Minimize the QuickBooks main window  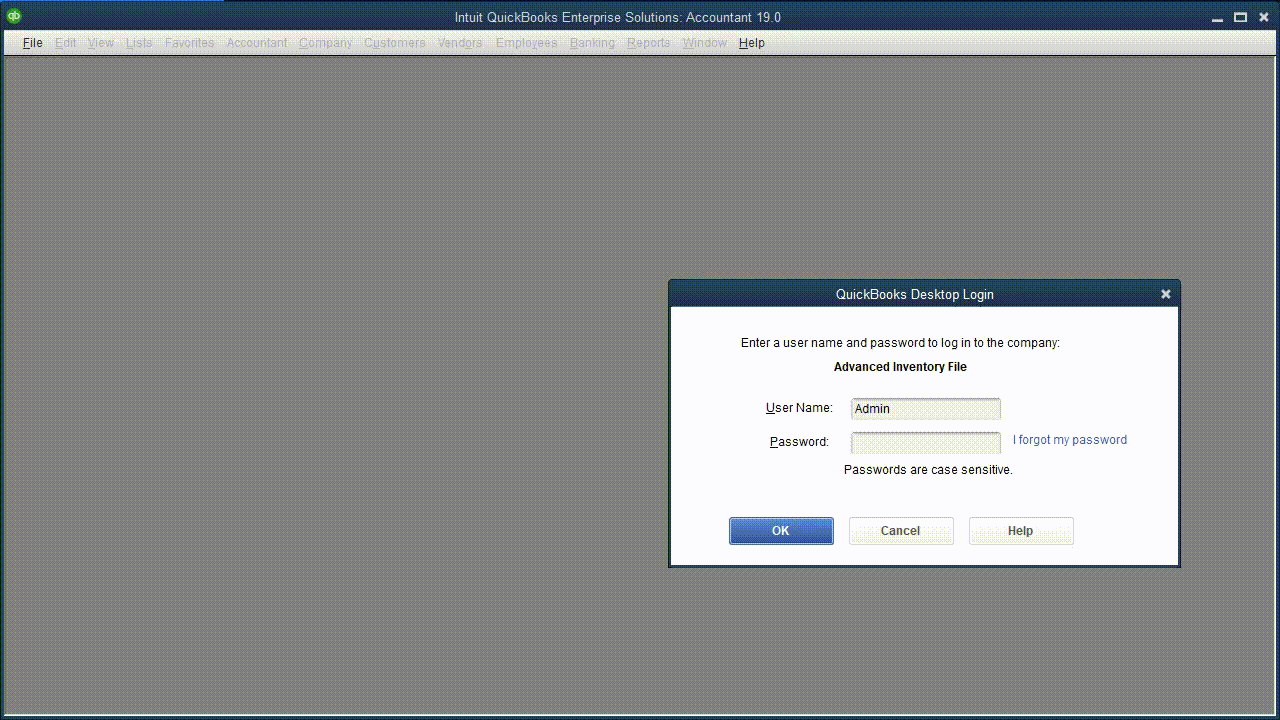[1217, 18]
